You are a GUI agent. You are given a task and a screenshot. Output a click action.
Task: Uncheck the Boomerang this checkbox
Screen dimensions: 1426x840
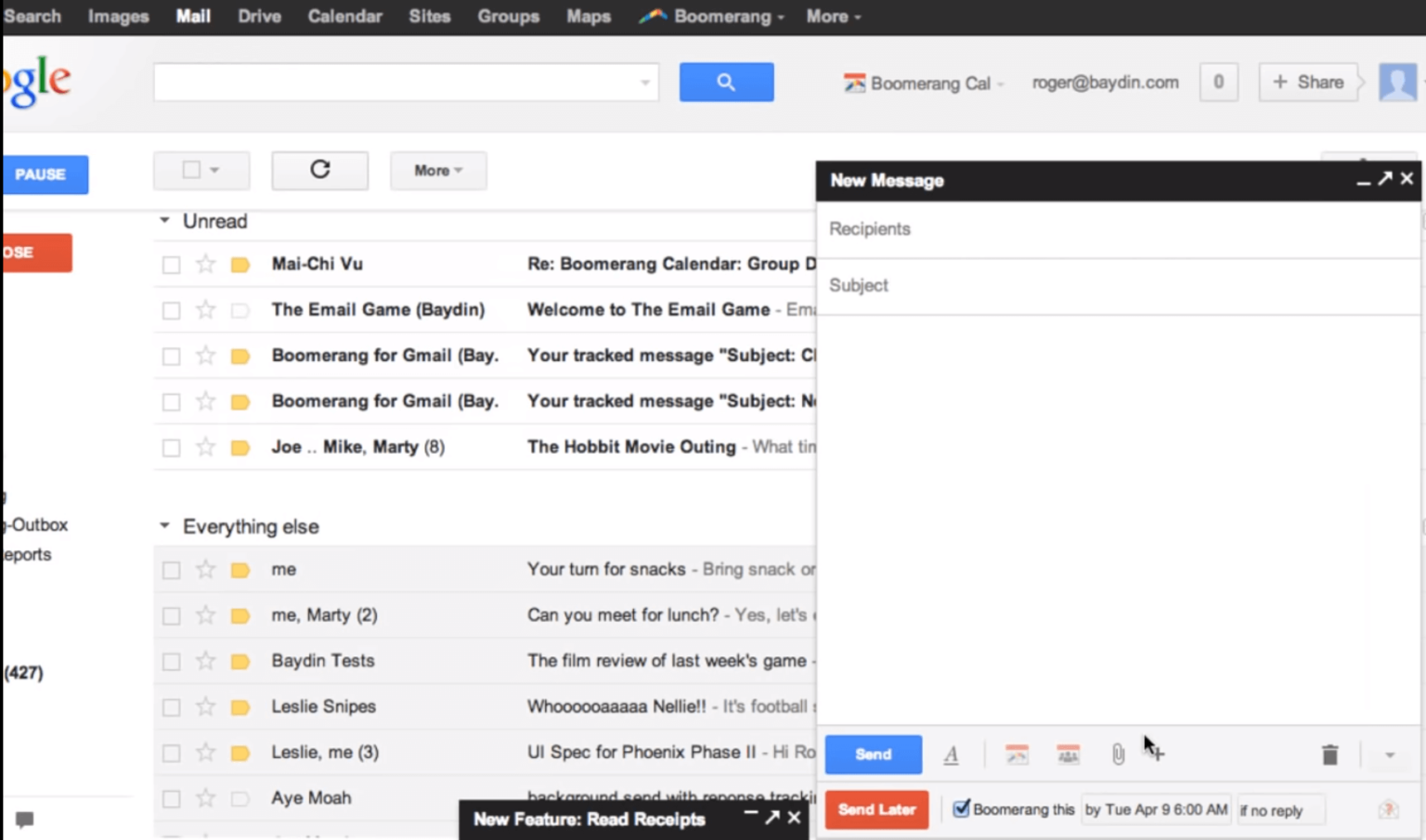(961, 808)
